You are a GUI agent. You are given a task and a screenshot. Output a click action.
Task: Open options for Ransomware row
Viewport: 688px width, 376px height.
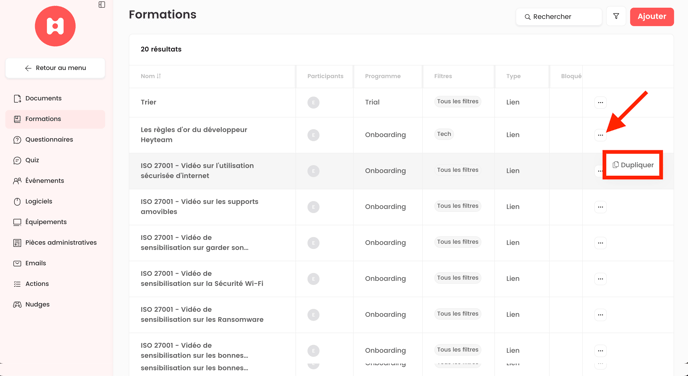(600, 315)
